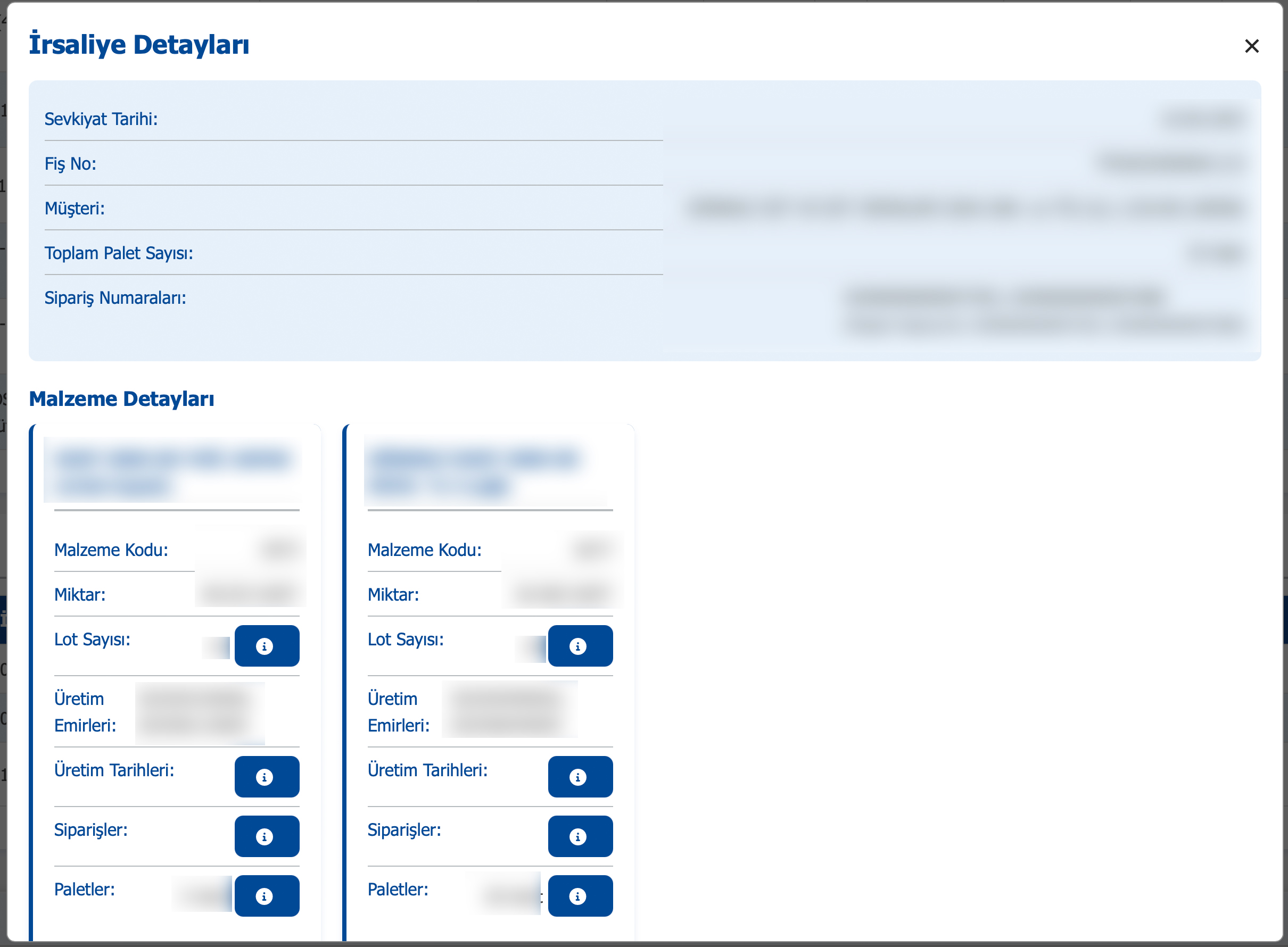The width and height of the screenshot is (1288, 947).
Task: Open Paletler info in second card
Action: pyautogui.click(x=580, y=896)
